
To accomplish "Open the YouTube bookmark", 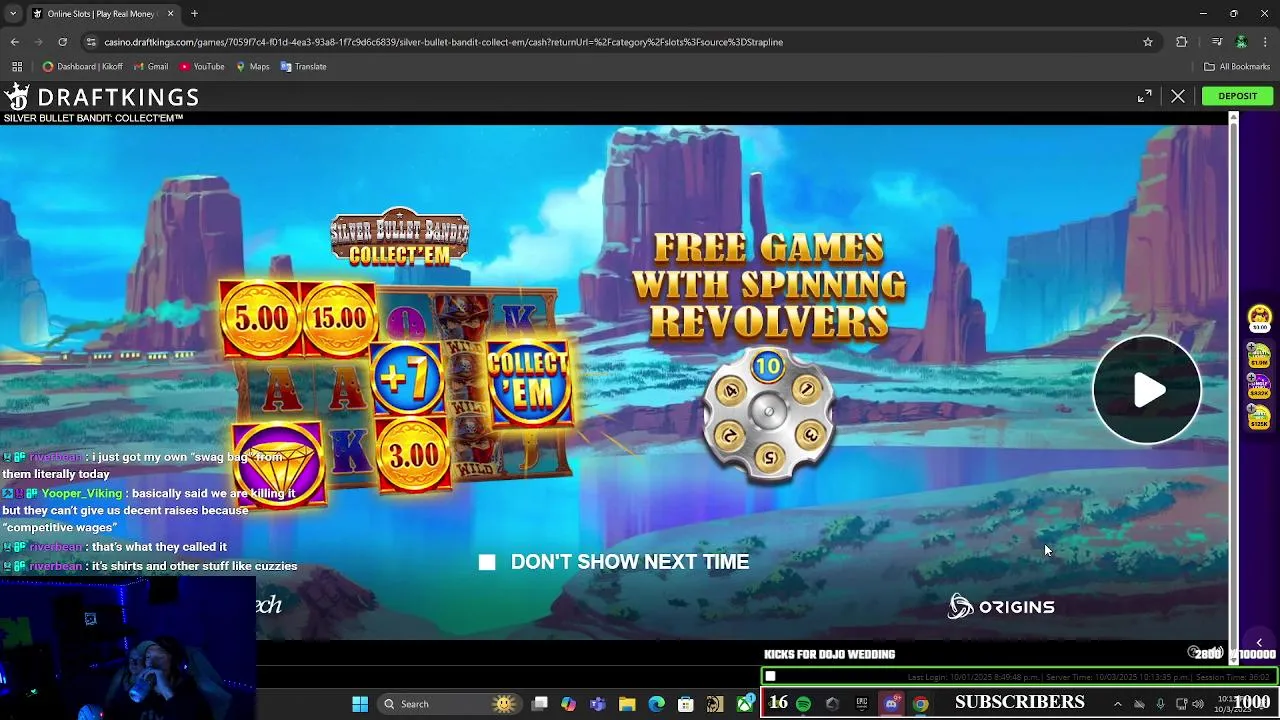I will 202,67.
